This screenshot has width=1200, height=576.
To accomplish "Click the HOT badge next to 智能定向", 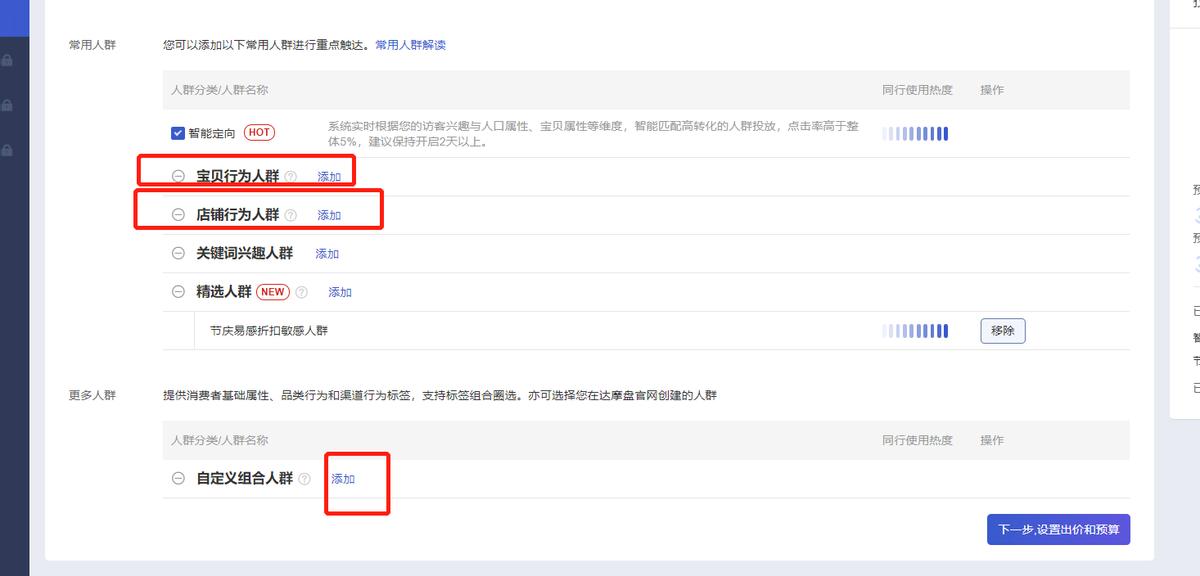I will click(259, 131).
